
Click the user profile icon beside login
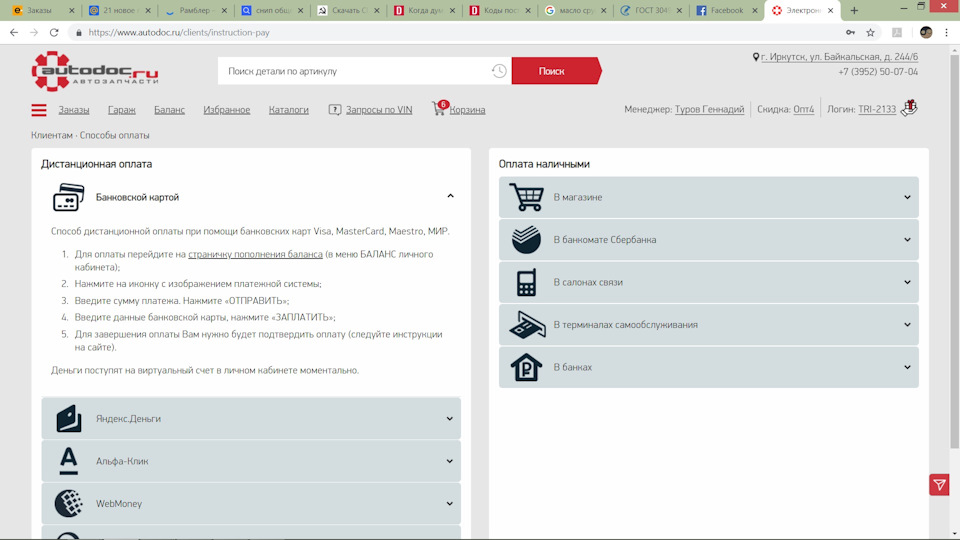tap(908, 108)
